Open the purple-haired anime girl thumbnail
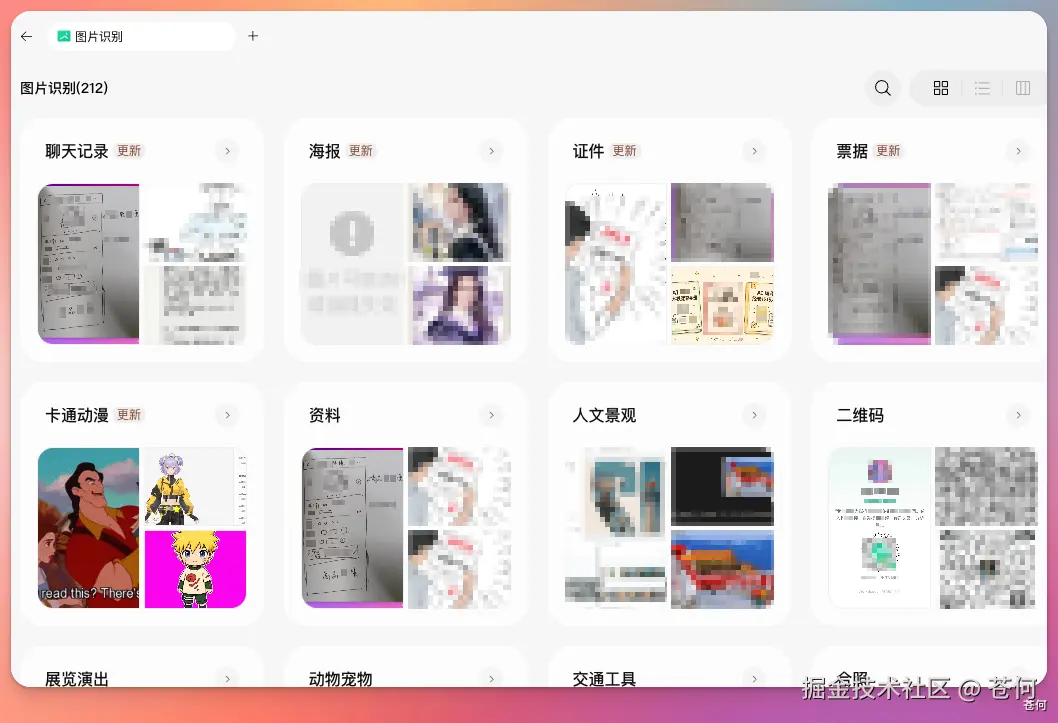Screen dimensions: 1058x723 pyautogui.click(x=196, y=486)
